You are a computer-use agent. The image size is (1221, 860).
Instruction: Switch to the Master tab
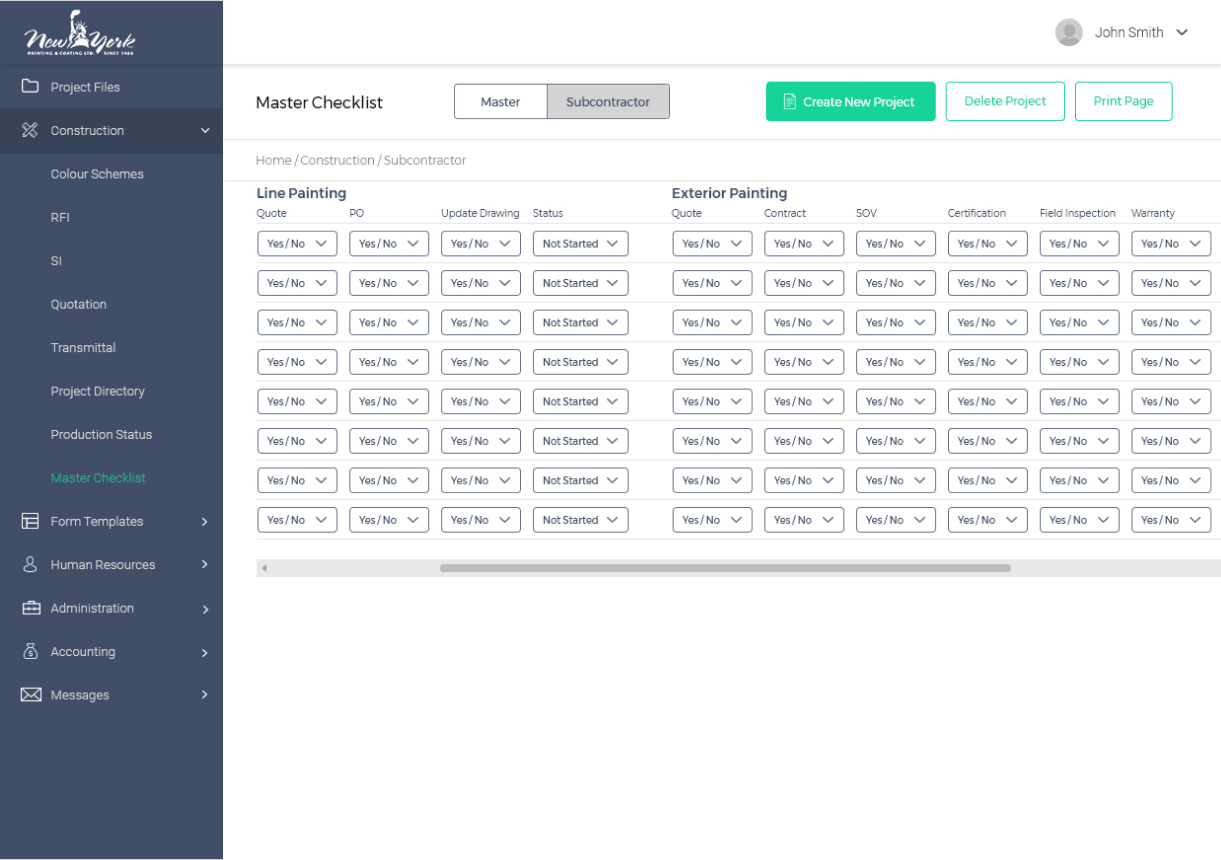click(500, 101)
